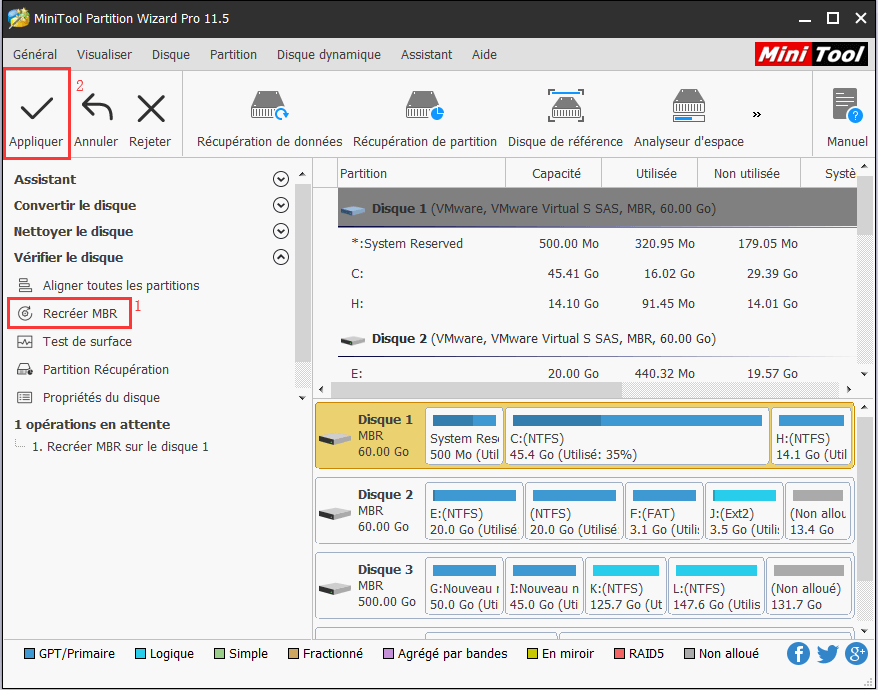Open the Assistant menu
The height and width of the screenshot is (690, 878).
tap(427, 54)
